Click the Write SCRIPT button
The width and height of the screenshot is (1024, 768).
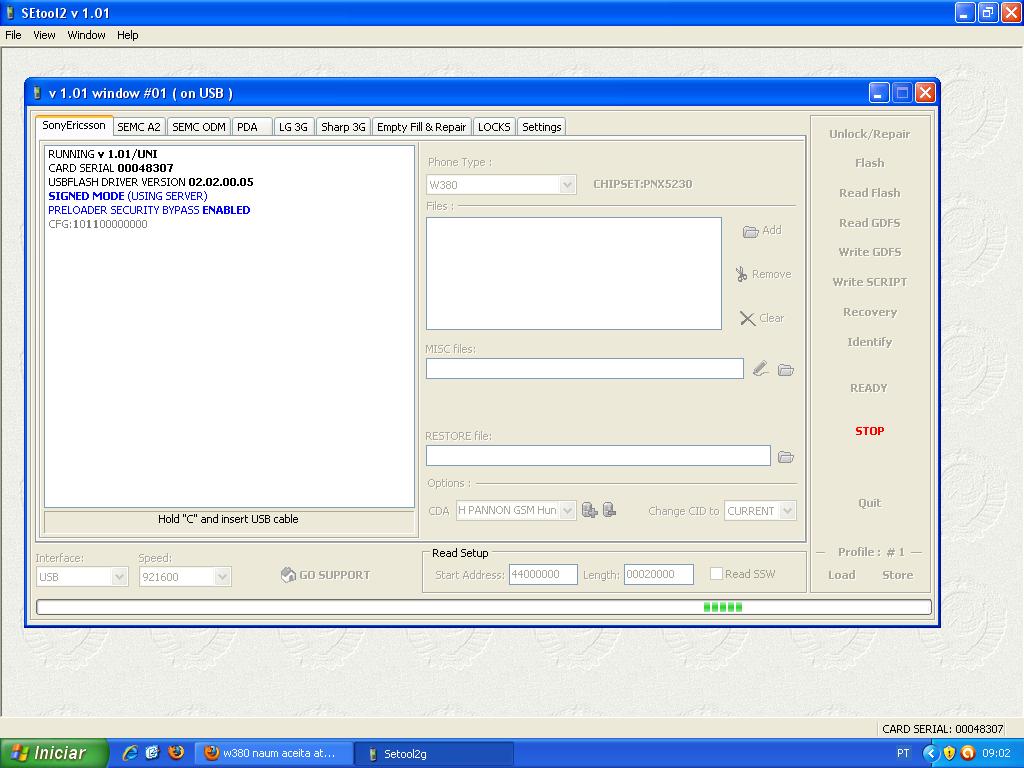pos(869,282)
